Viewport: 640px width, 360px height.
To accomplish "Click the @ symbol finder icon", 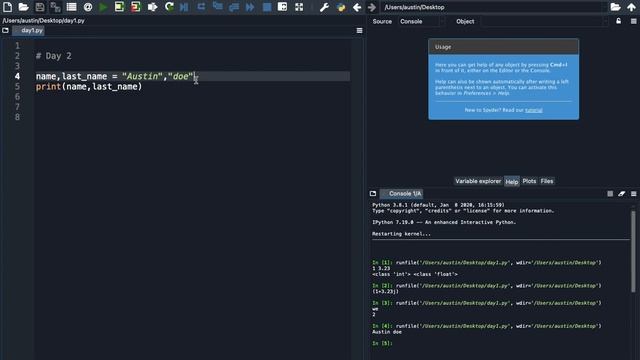I will (x=88, y=7).
